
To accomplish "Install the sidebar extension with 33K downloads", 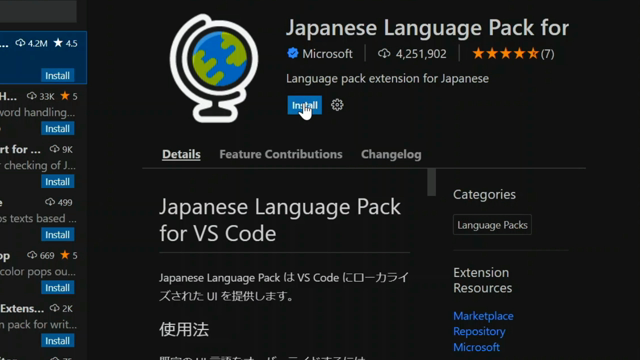I will click(58, 129).
